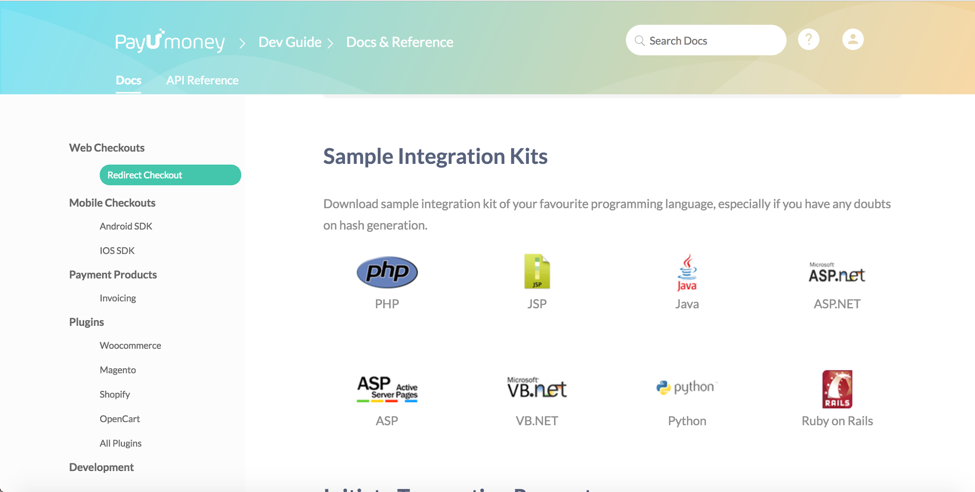The width and height of the screenshot is (975, 492).
Task: Click the Python label text
Action: click(x=687, y=421)
